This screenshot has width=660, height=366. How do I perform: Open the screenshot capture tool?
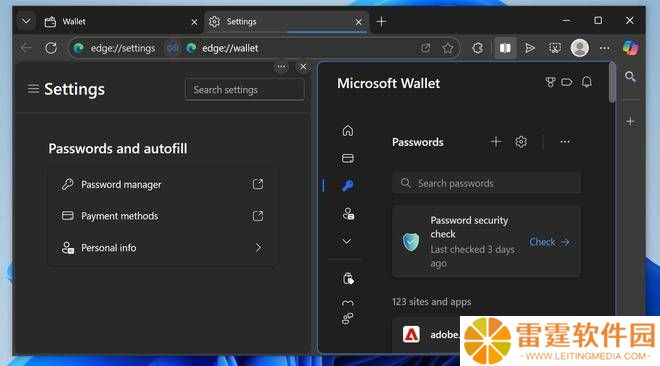point(555,48)
